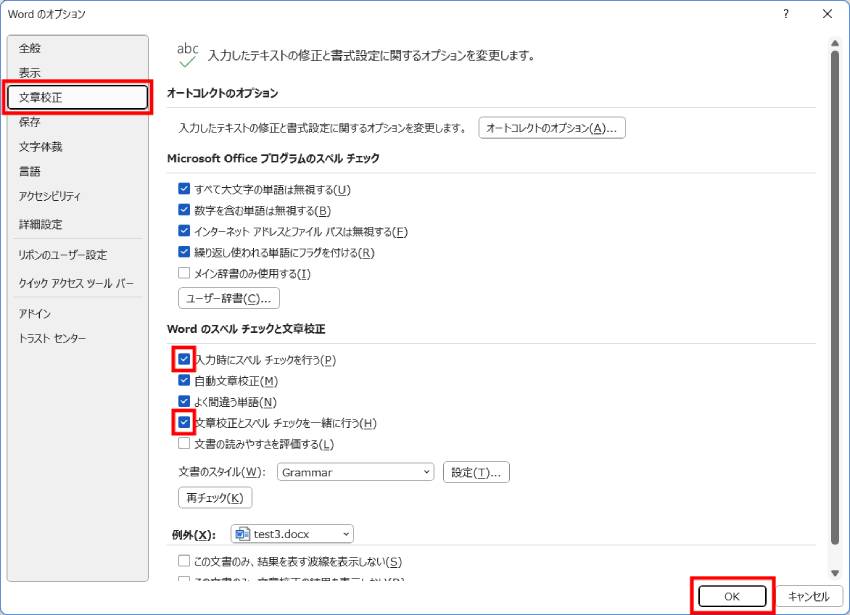The height and width of the screenshot is (615, 850).
Task: Toggle 入力時にスペル チェックを行う checkbox
Action: tap(184, 359)
